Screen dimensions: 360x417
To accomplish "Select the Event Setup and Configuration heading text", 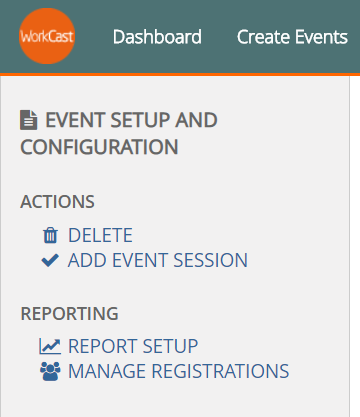I will point(119,133).
